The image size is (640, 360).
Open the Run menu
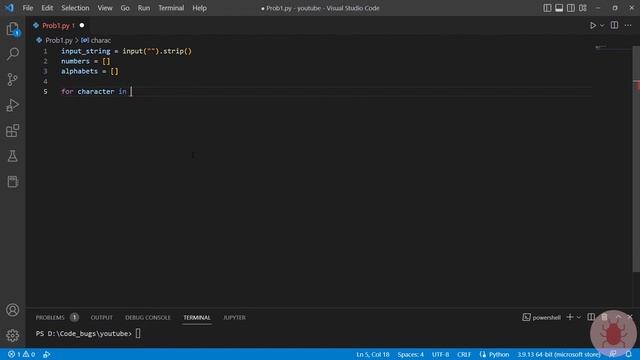pyautogui.click(x=144, y=8)
